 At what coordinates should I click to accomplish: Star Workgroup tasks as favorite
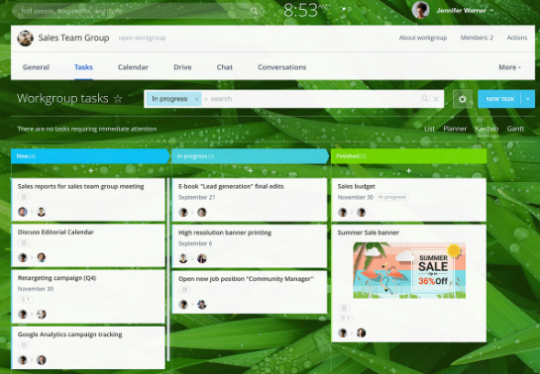(x=118, y=99)
